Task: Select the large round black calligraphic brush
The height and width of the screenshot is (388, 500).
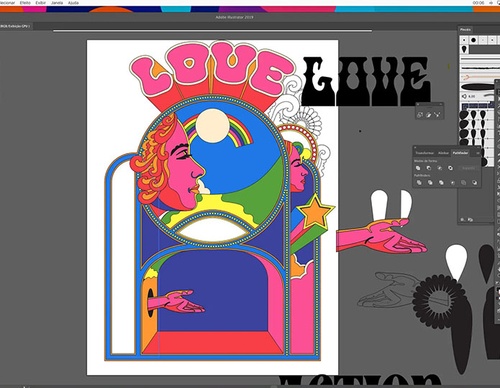Action: click(474, 40)
